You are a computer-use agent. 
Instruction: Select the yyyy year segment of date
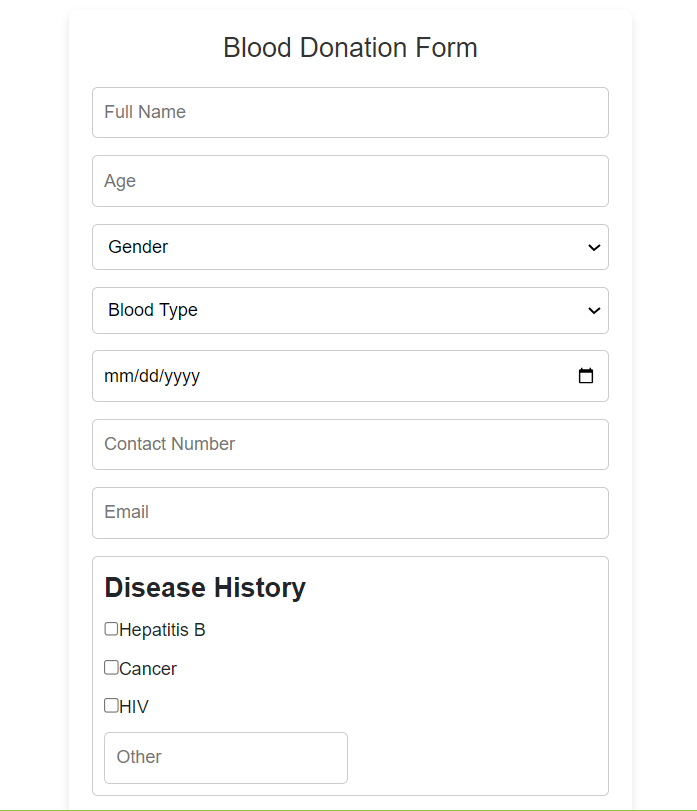click(x=182, y=376)
